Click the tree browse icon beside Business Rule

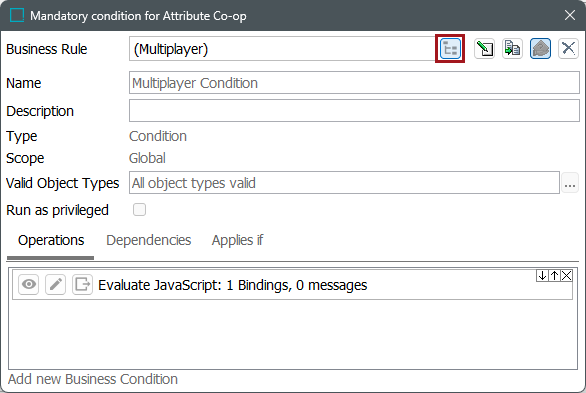click(450, 49)
